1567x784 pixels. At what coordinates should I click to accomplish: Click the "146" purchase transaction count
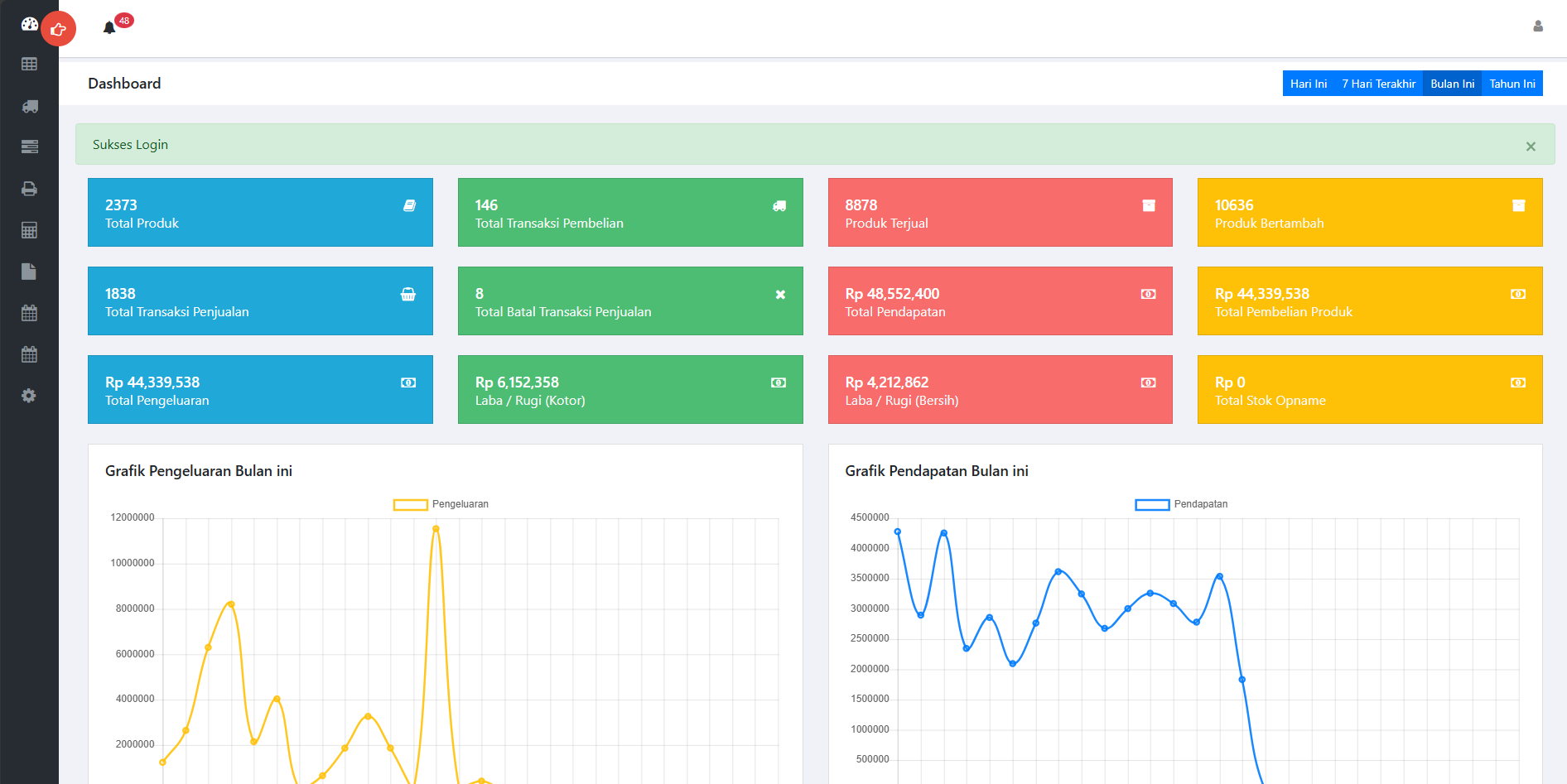(x=486, y=205)
